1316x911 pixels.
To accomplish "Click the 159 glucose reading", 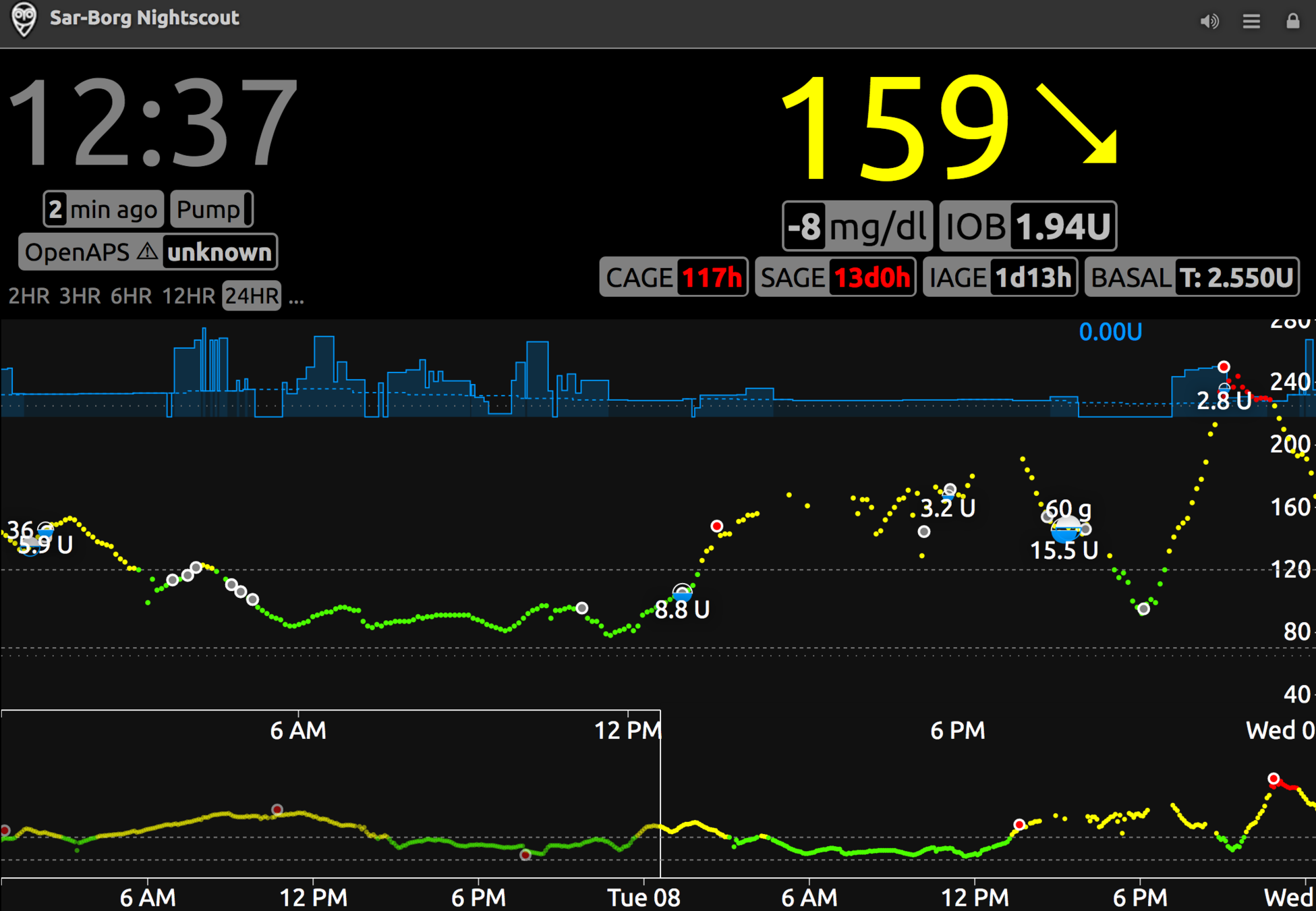I will point(895,128).
